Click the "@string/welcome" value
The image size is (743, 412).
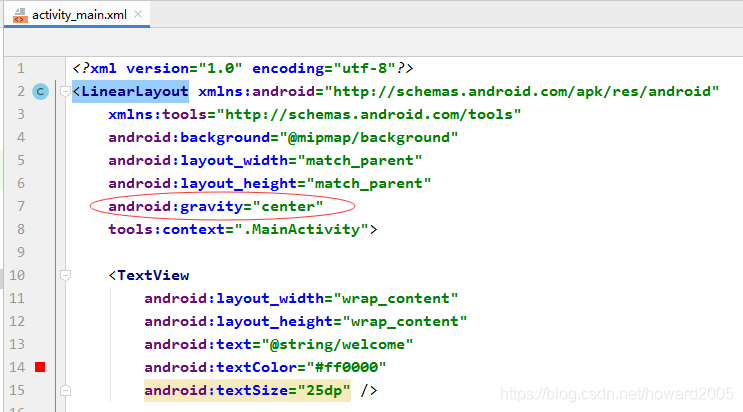[337, 345]
